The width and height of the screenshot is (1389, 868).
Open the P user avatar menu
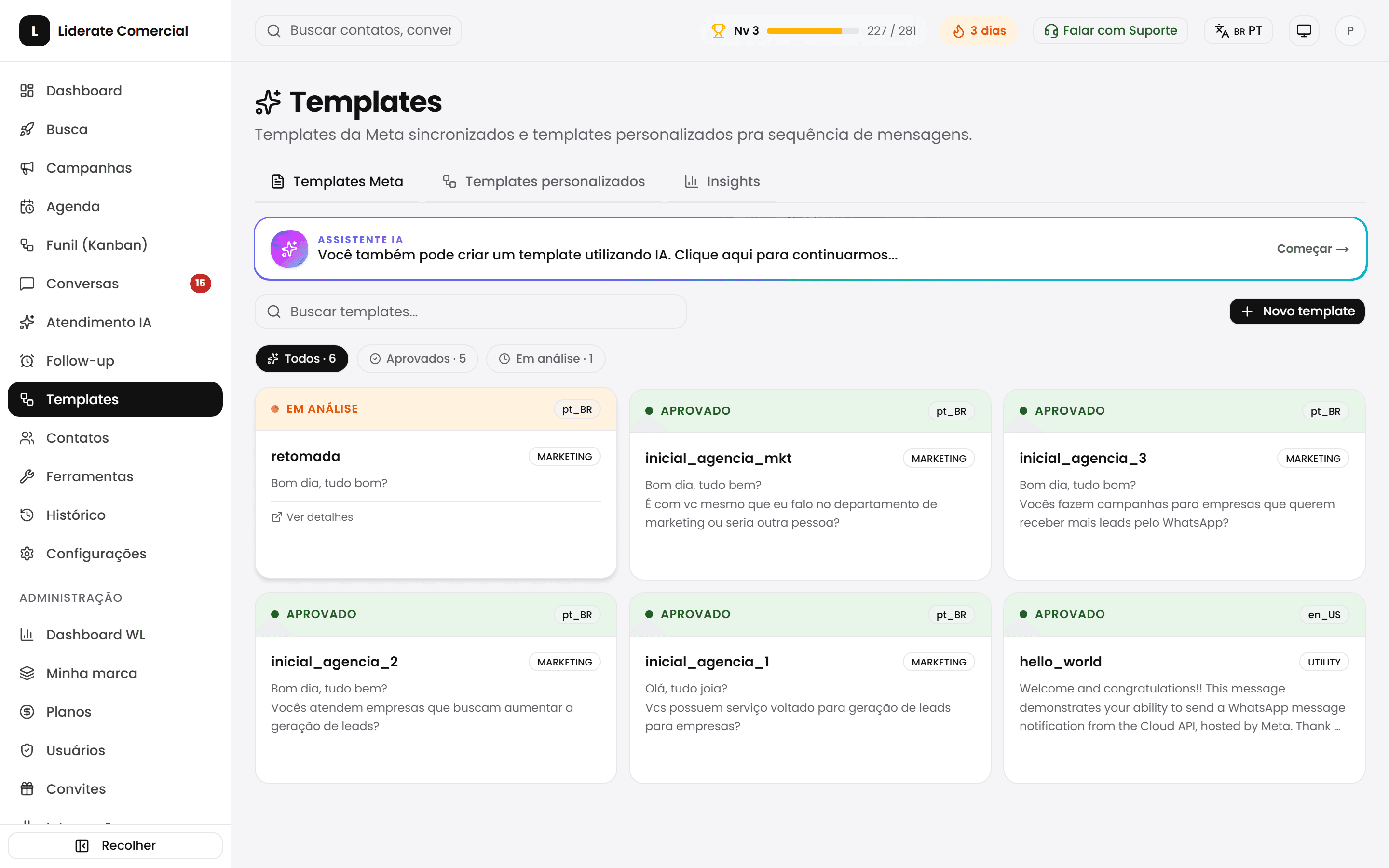(1350, 30)
